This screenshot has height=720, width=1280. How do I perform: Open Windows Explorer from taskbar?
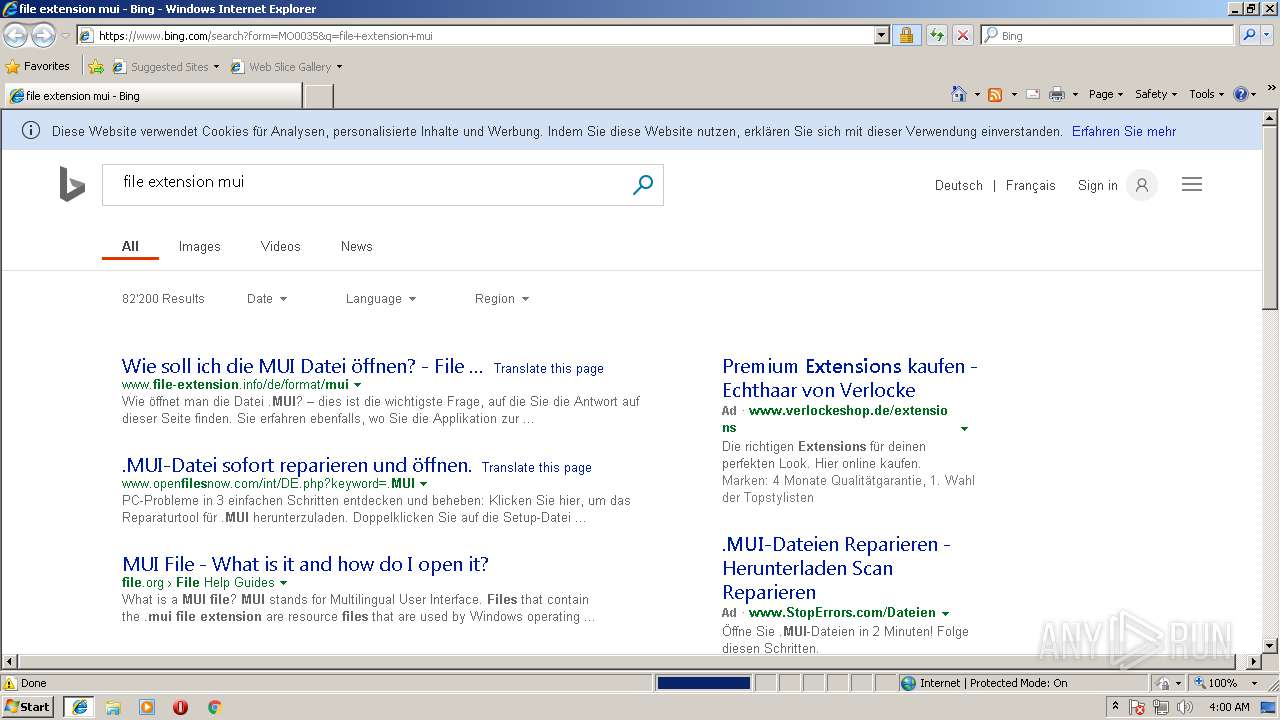(113, 707)
